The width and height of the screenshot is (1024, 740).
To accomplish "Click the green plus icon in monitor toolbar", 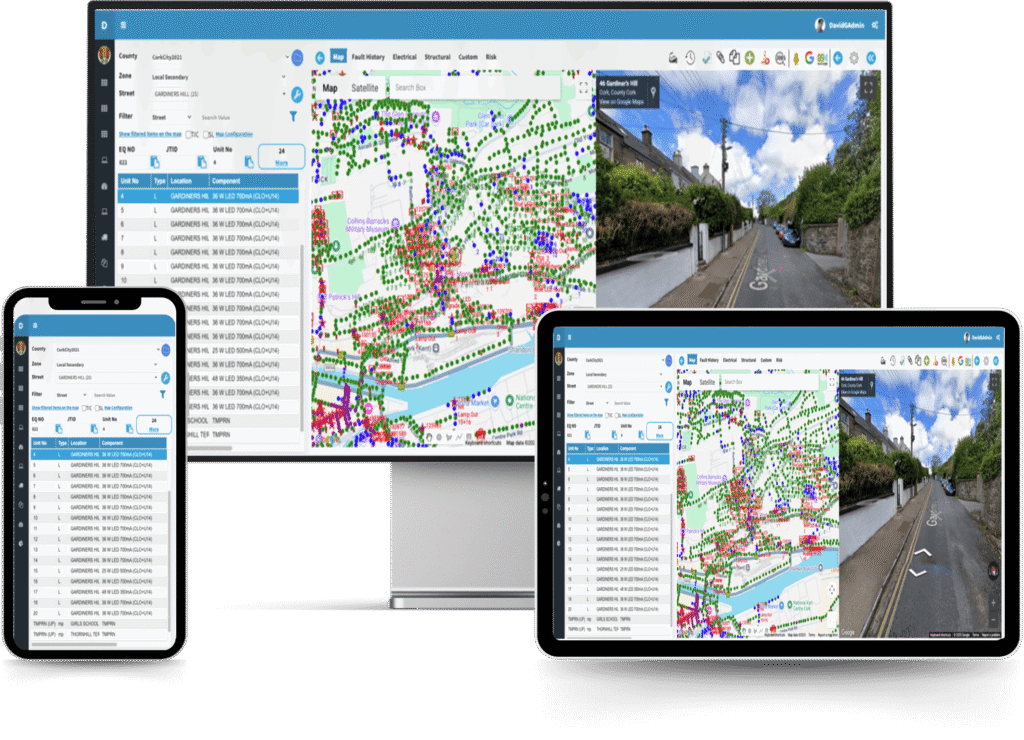I will coord(749,58).
